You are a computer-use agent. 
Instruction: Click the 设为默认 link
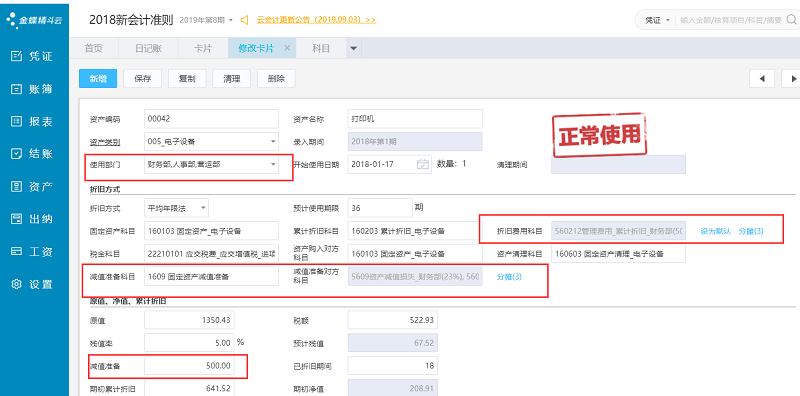(716, 231)
